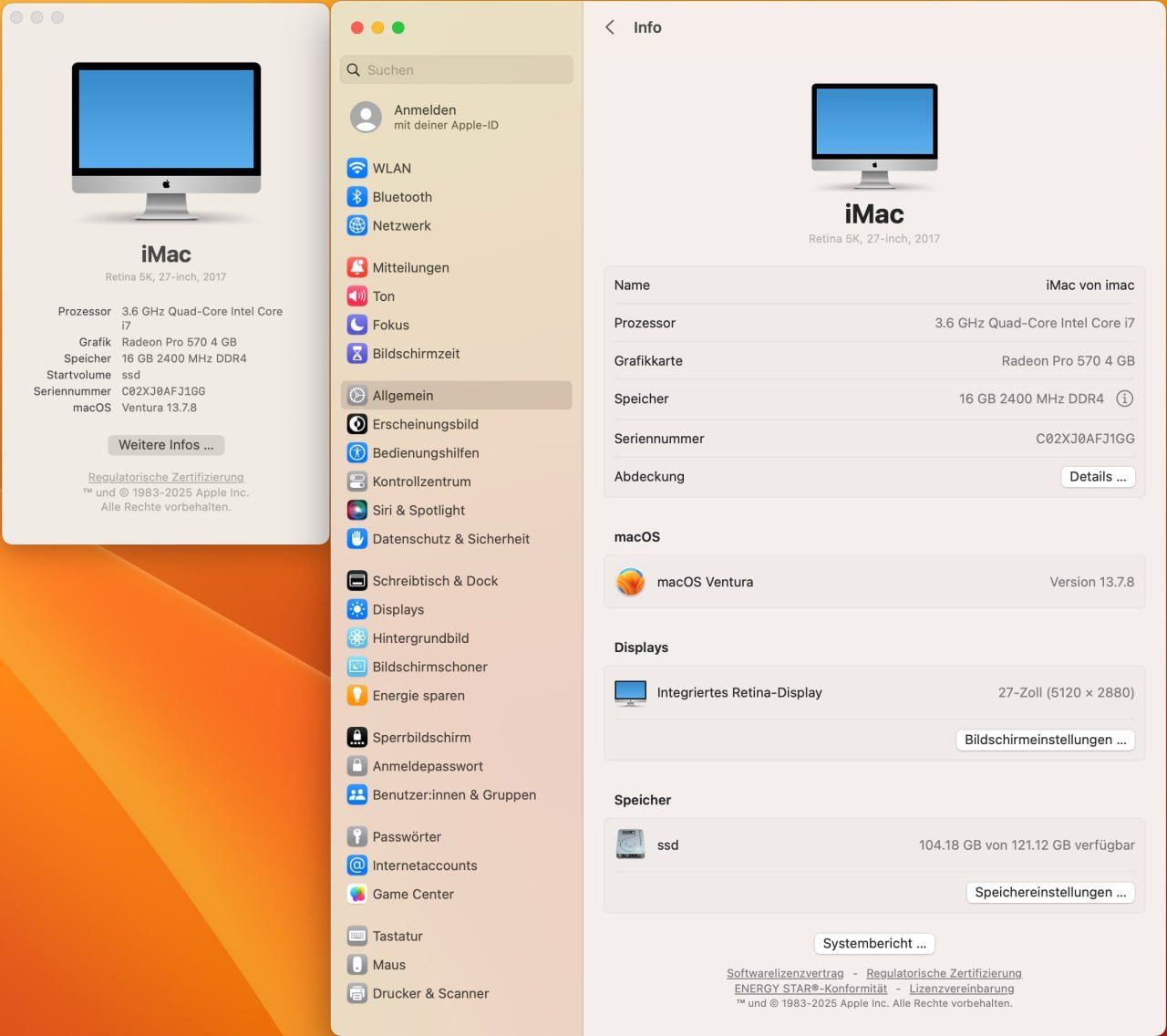The width and height of the screenshot is (1167, 1036).
Task: Open the Softwarelizenzvertrag link
Action: (785, 973)
